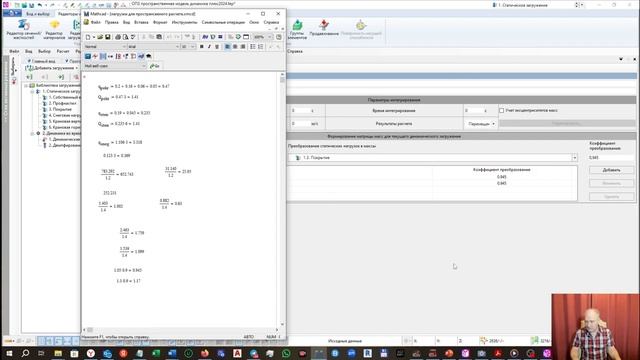Select the Proflist load in tree
Viewport: 640px width, 360px height.
62,104
